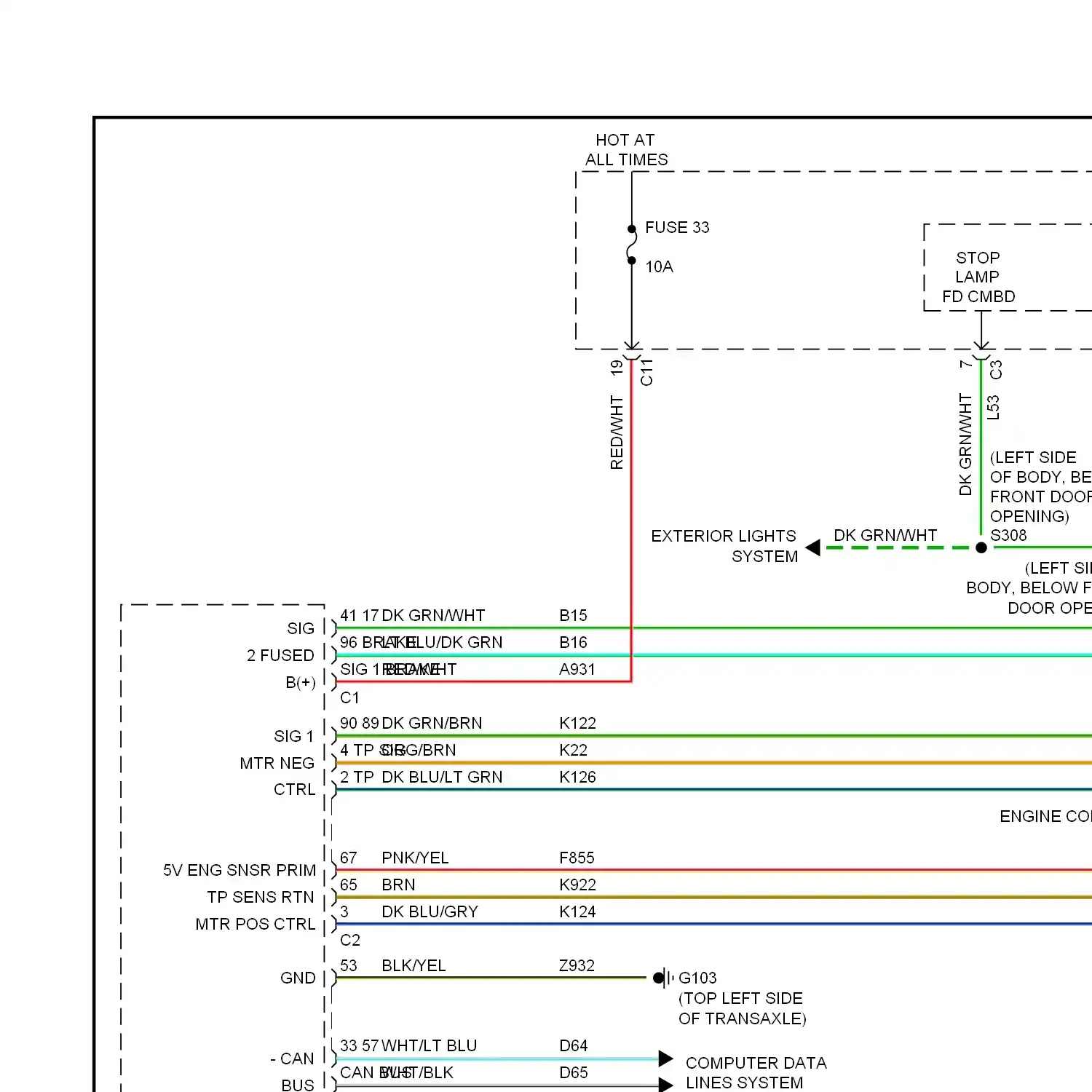Viewport: 1092px width, 1092px height.
Task: Click the "STOP LAMP FD CMBD" box label
Action: (978, 277)
